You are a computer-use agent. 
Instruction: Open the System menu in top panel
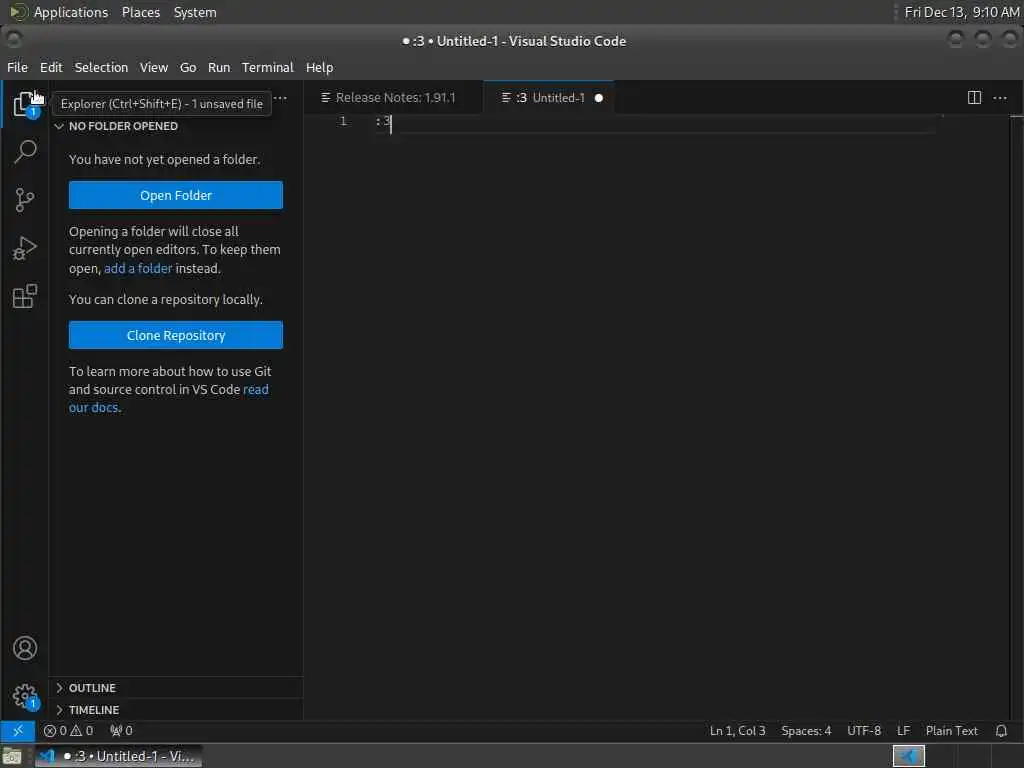point(195,12)
